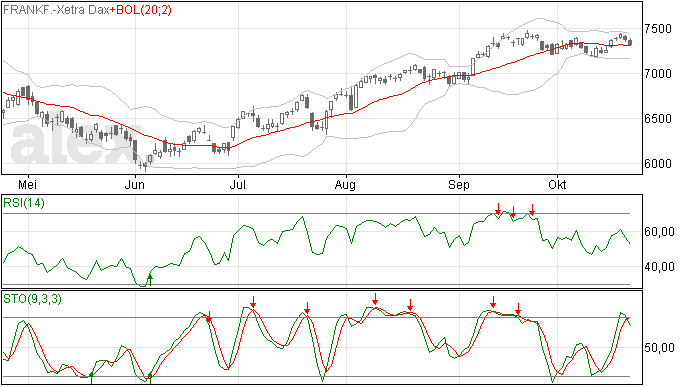The width and height of the screenshot is (690, 387).
Task: Click the STO(9,3,3) panel label
Action: pyautogui.click(x=32, y=299)
